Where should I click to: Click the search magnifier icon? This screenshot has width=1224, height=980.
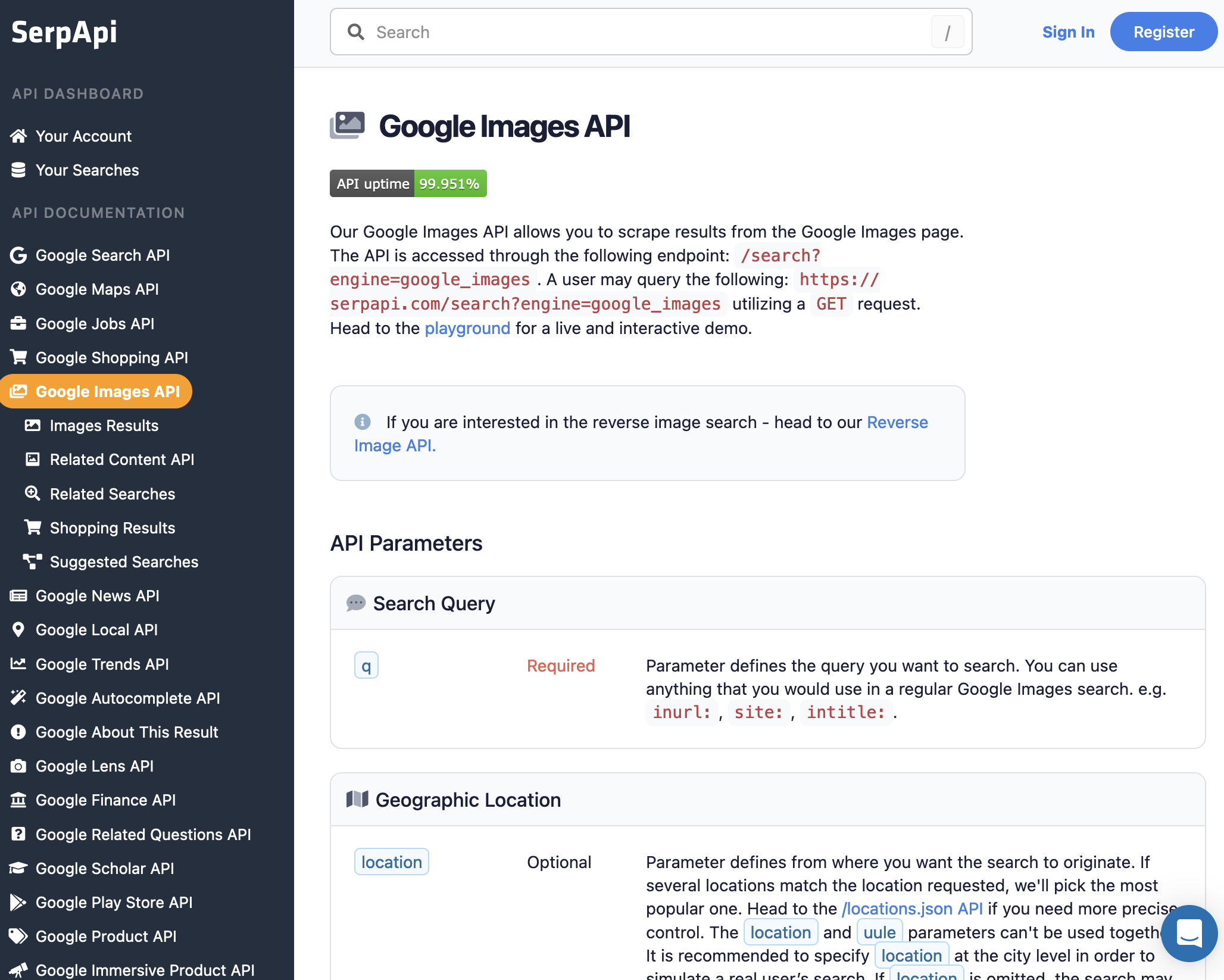(356, 32)
